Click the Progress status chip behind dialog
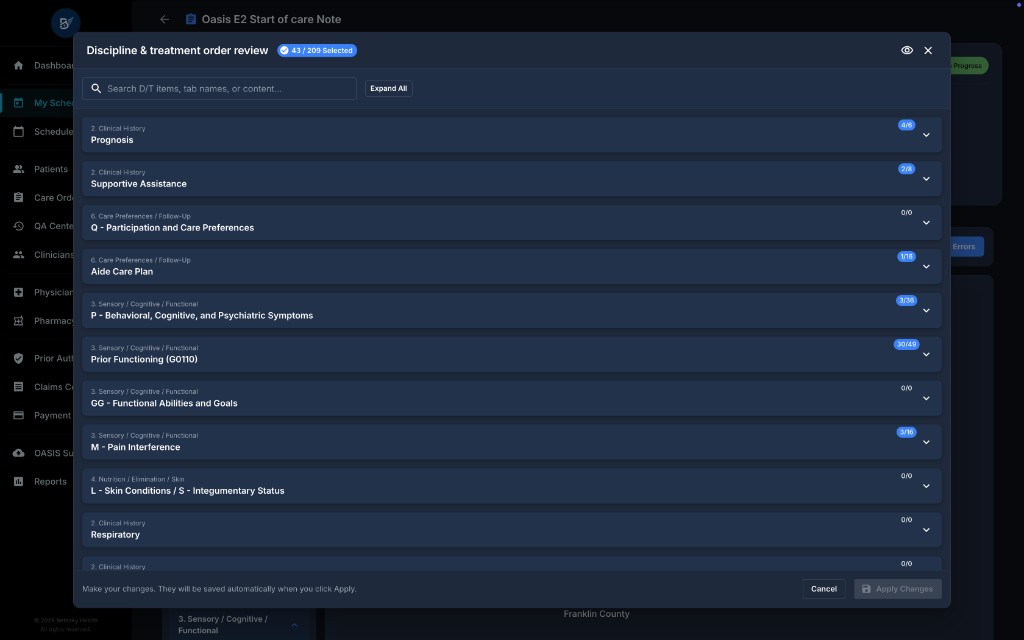 pyautogui.click(x=967, y=65)
